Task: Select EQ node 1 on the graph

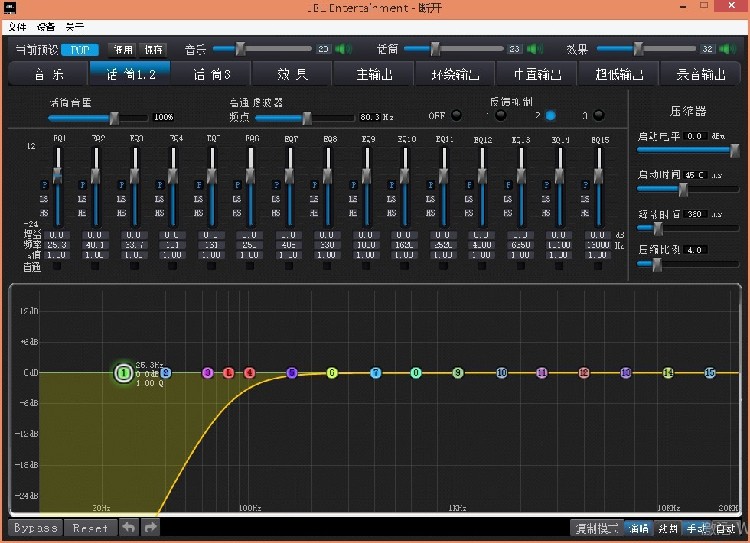Action: [123, 373]
